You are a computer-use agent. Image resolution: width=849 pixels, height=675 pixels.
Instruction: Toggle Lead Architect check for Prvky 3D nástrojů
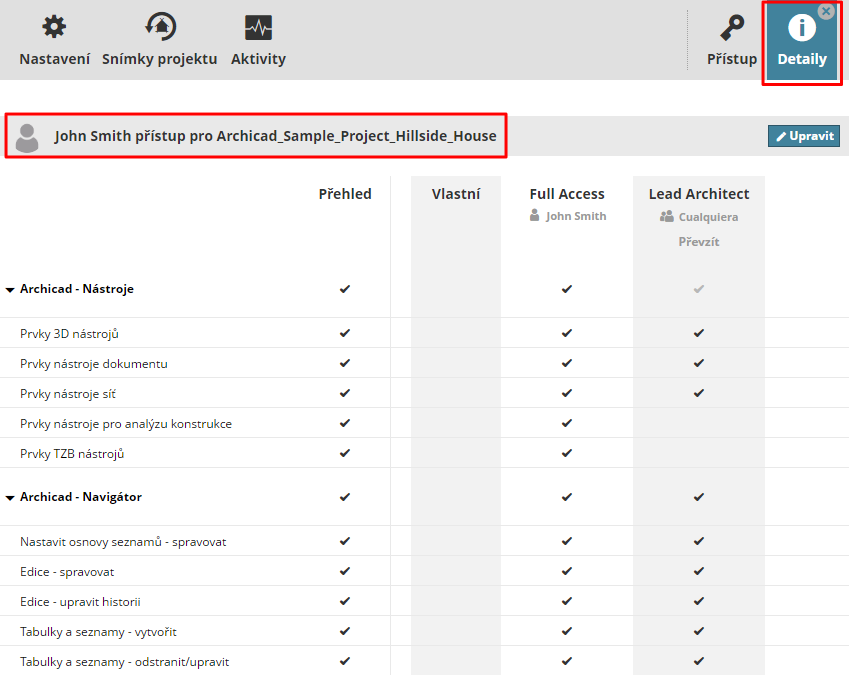tap(699, 333)
